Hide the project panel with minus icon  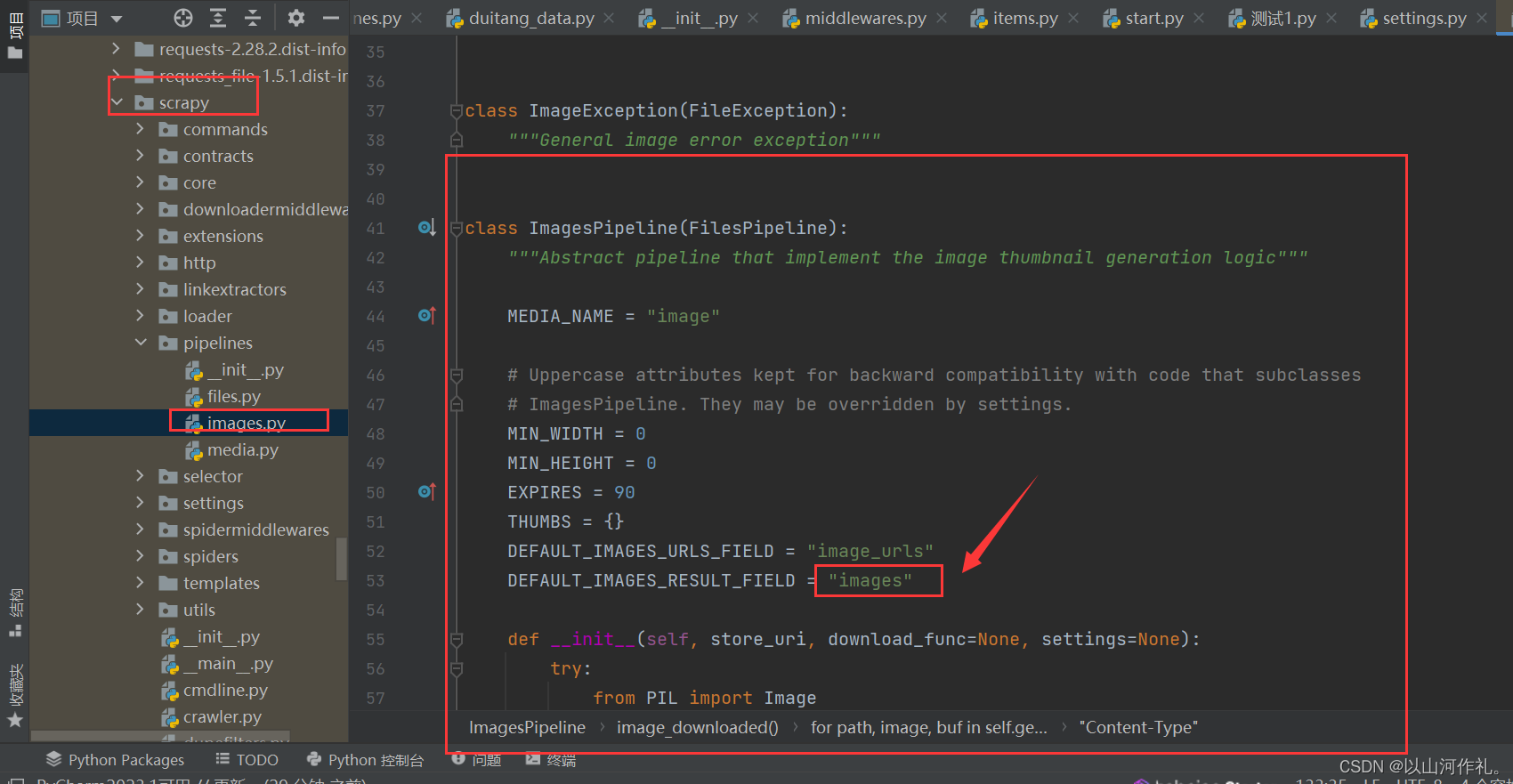tap(331, 18)
